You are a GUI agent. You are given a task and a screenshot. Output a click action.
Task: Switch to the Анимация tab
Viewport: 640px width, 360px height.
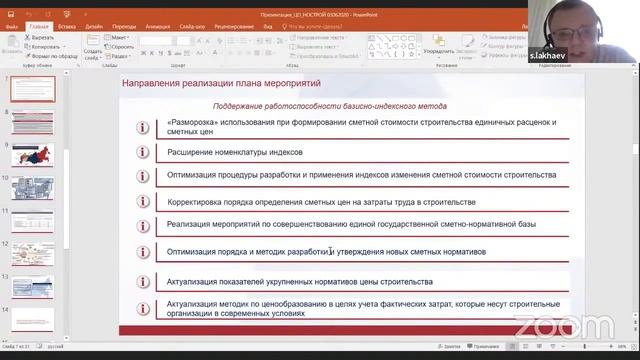[x=158, y=27]
